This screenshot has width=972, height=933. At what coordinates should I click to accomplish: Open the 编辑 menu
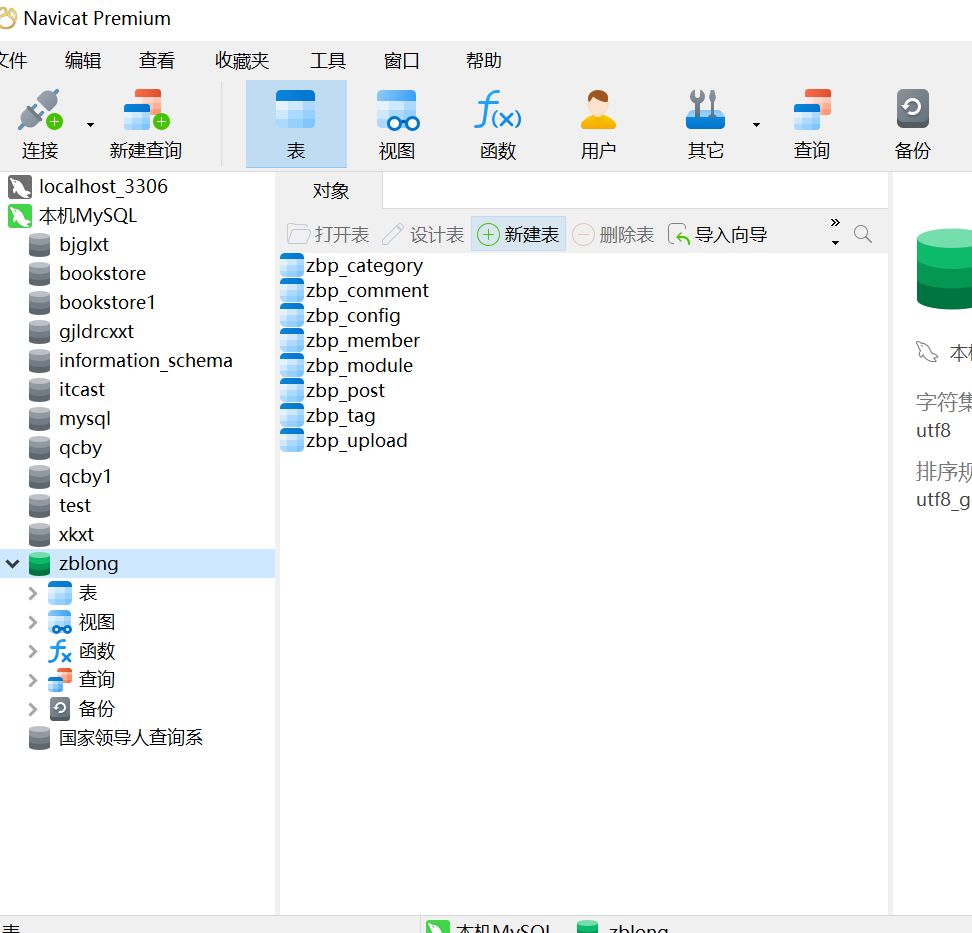(x=83, y=60)
